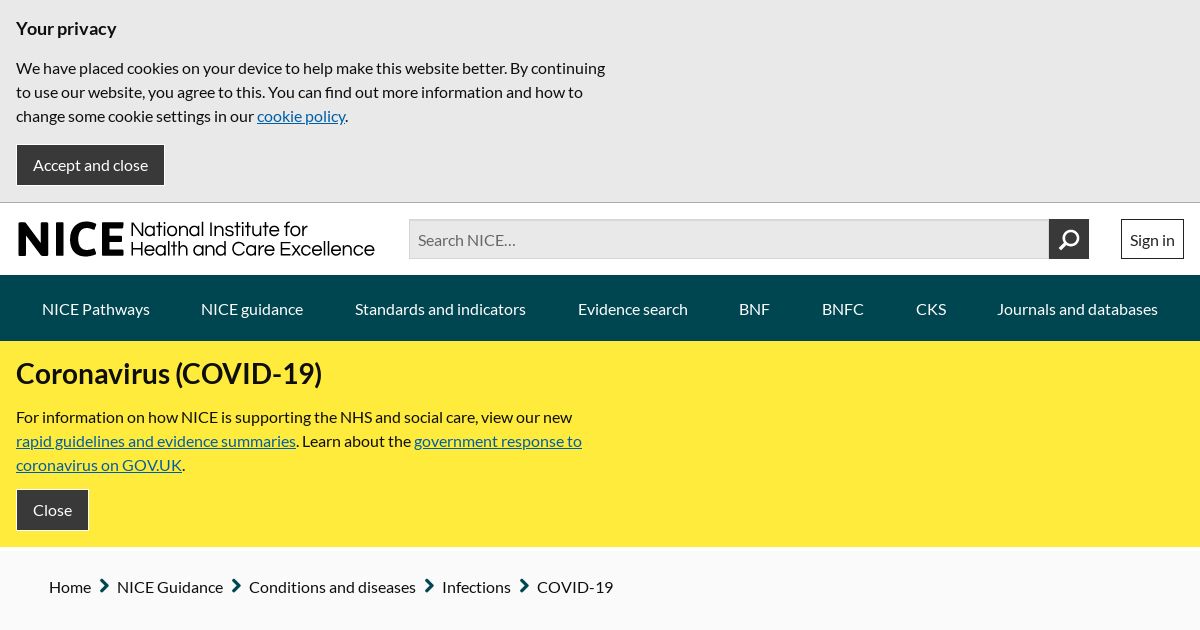Open NICE Pathways menu item
This screenshot has height=630, width=1200.
[96, 309]
